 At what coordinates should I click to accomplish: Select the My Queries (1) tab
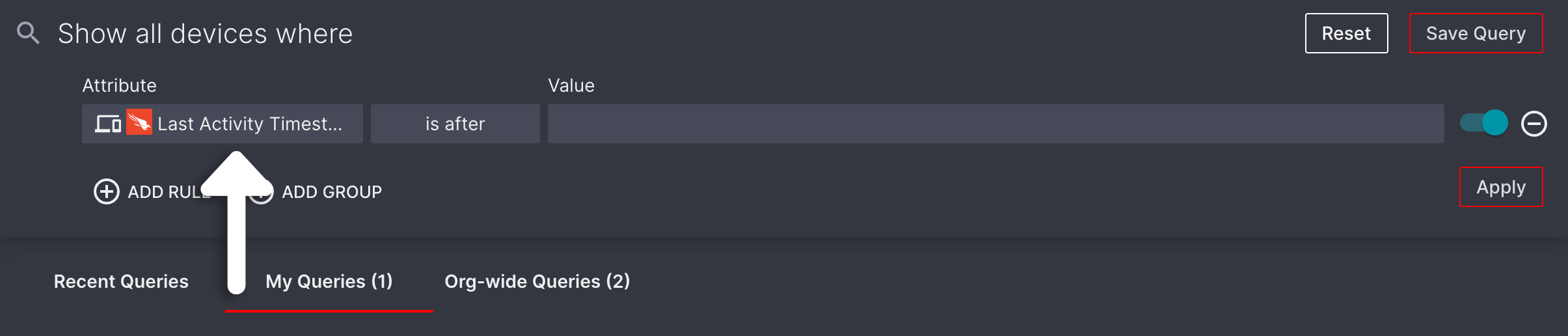tap(329, 281)
